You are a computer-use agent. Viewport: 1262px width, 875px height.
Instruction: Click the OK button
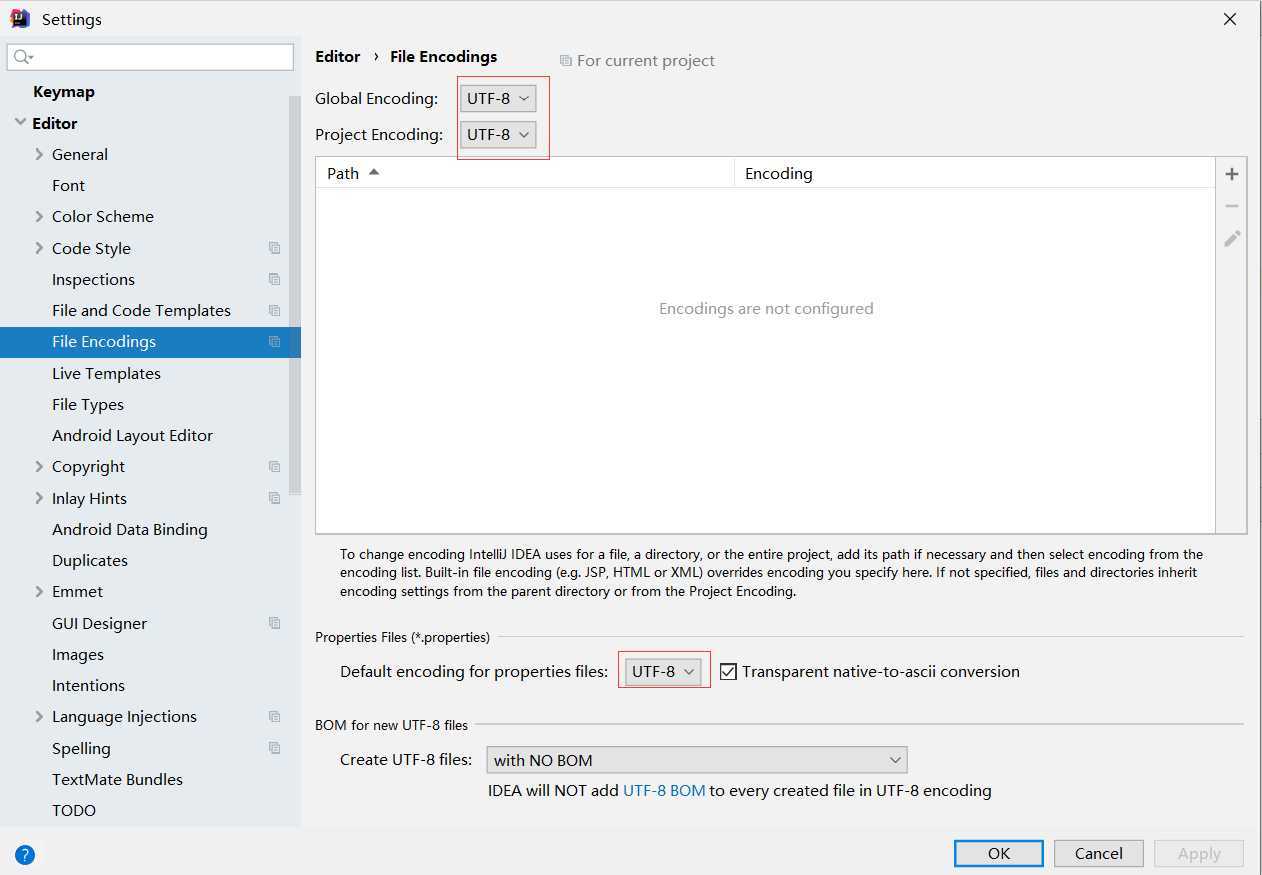pyautogui.click(x=999, y=853)
